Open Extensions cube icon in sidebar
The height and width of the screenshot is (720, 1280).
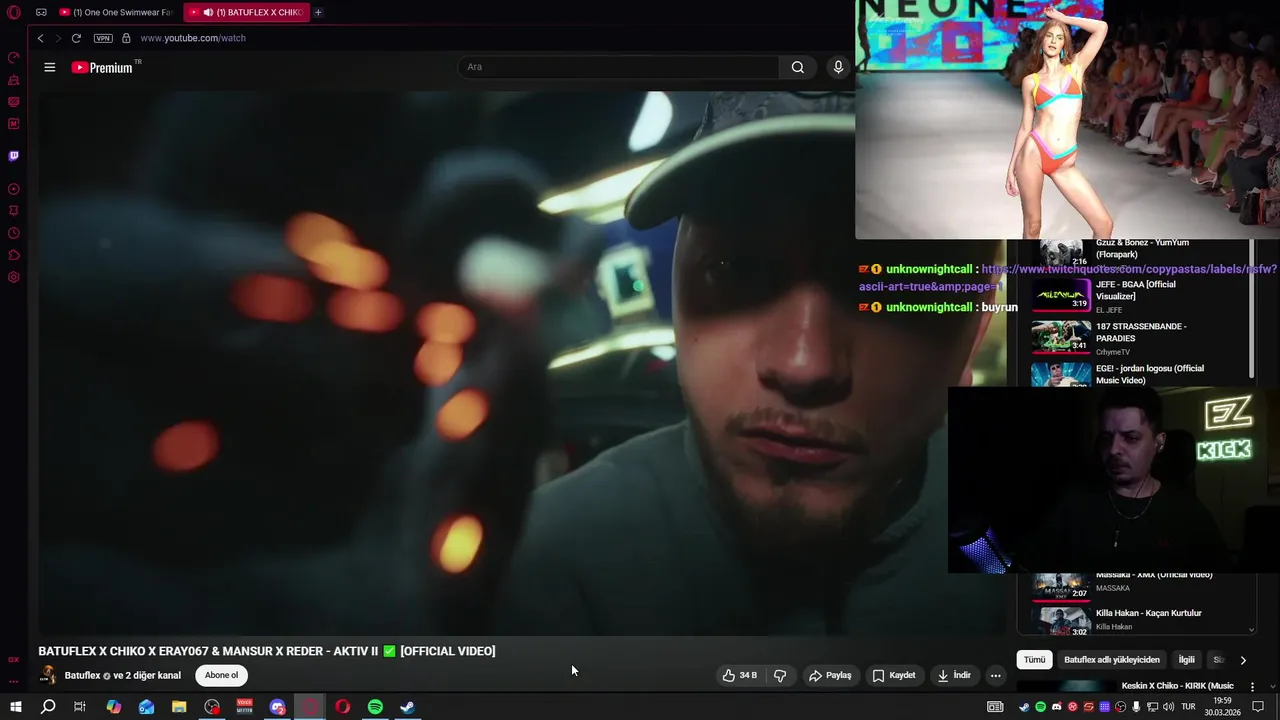14,255
